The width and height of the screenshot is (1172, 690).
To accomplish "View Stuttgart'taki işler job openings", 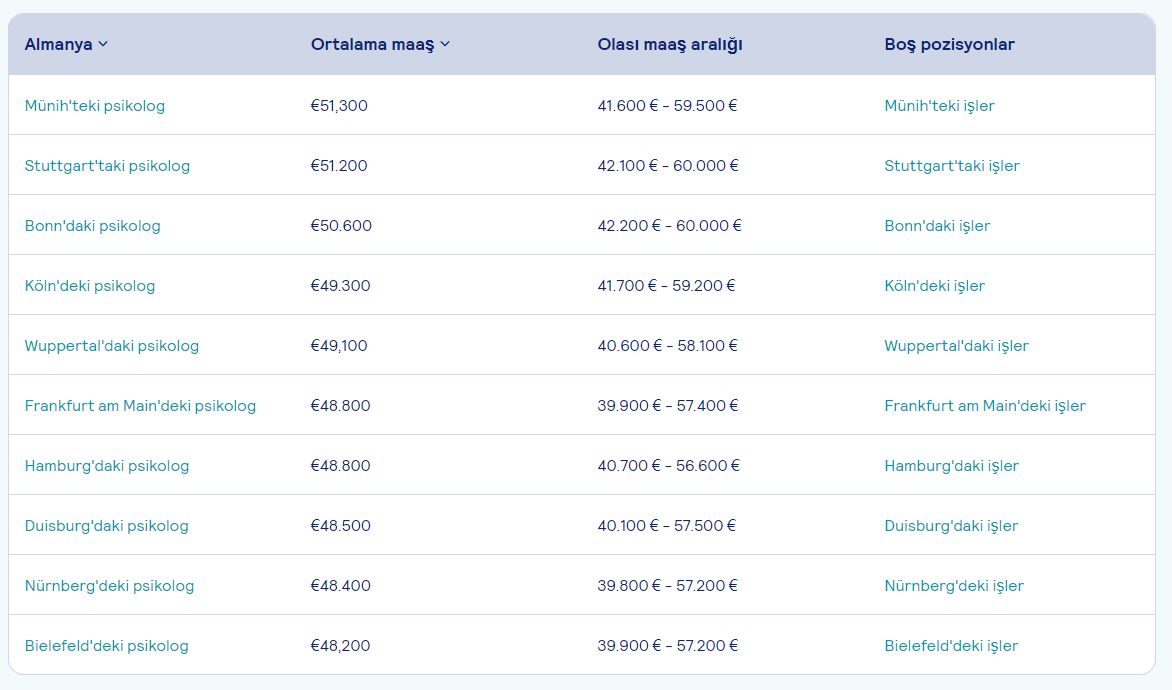I will [951, 166].
